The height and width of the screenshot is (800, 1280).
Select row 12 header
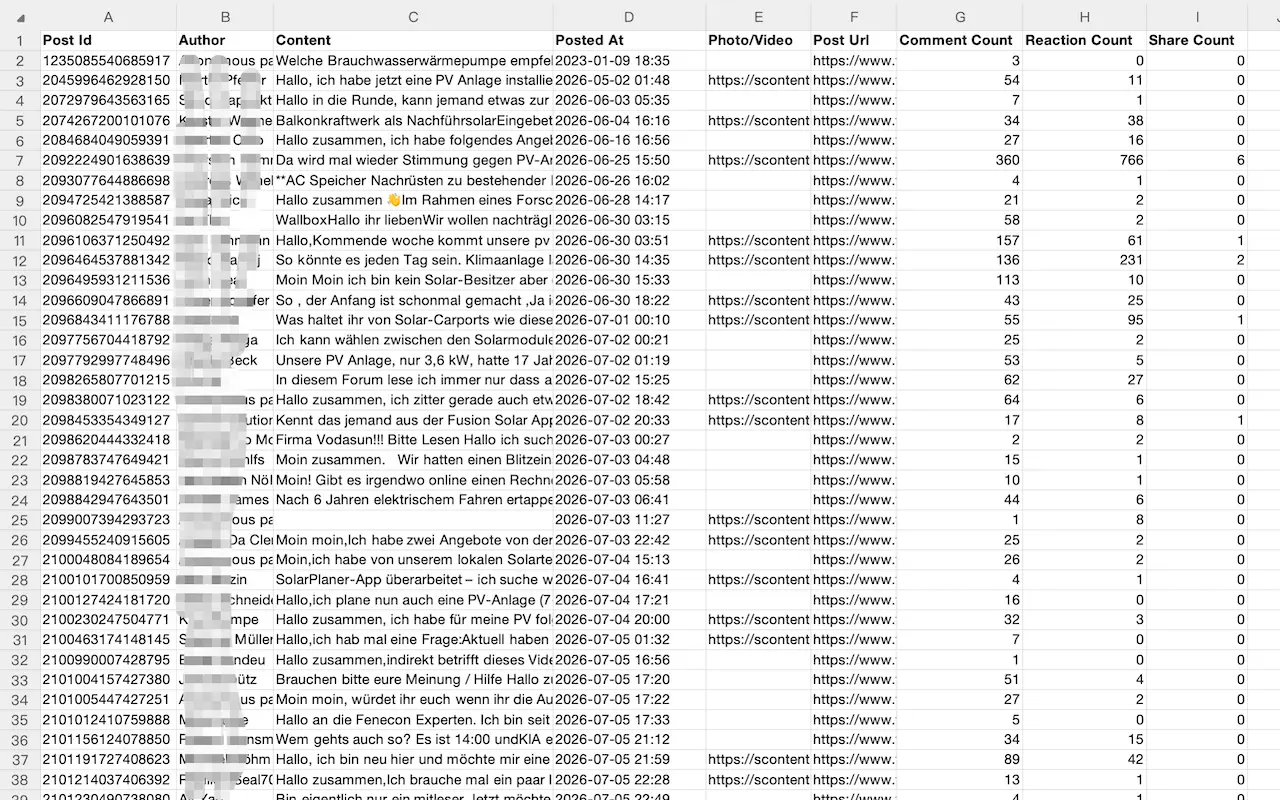click(20, 260)
